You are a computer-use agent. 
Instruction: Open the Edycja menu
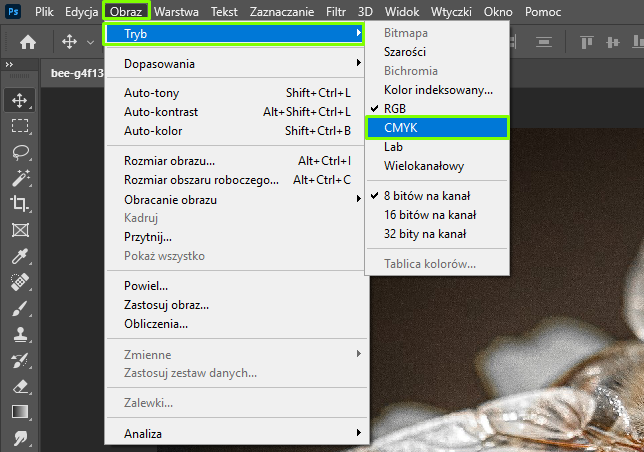tap(81, 12)
